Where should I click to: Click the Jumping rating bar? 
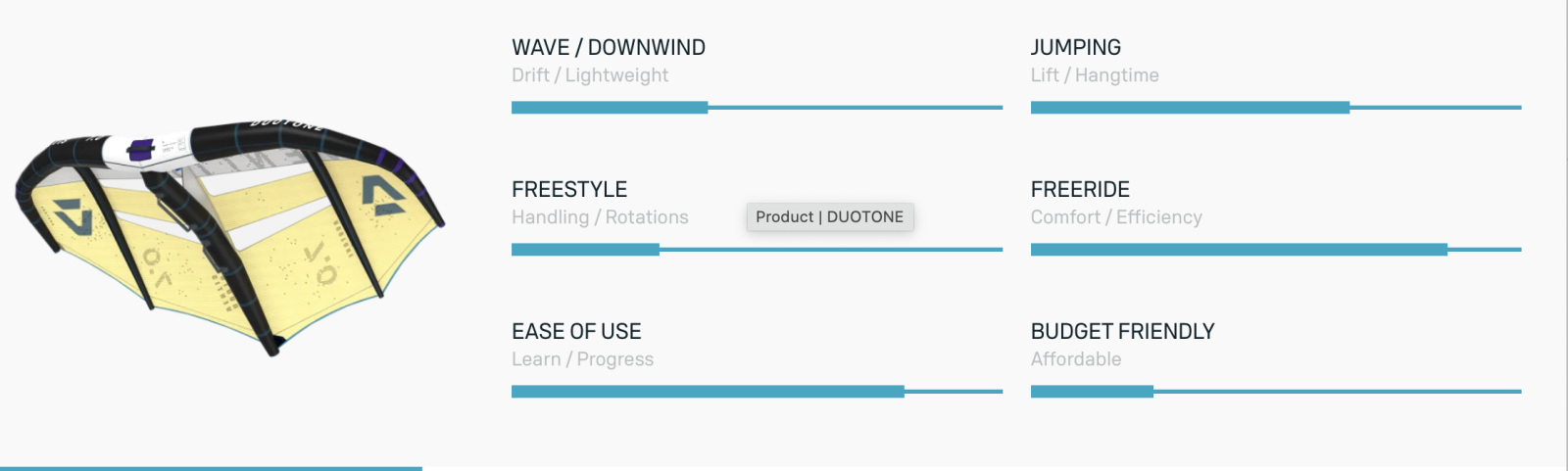pyautogui.click(x=1276, y=108)
